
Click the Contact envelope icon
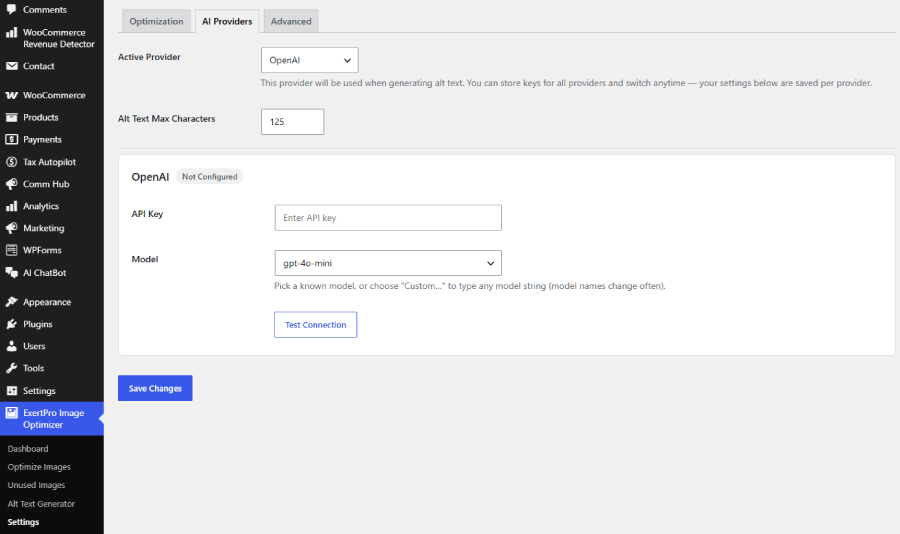[11, 66]
